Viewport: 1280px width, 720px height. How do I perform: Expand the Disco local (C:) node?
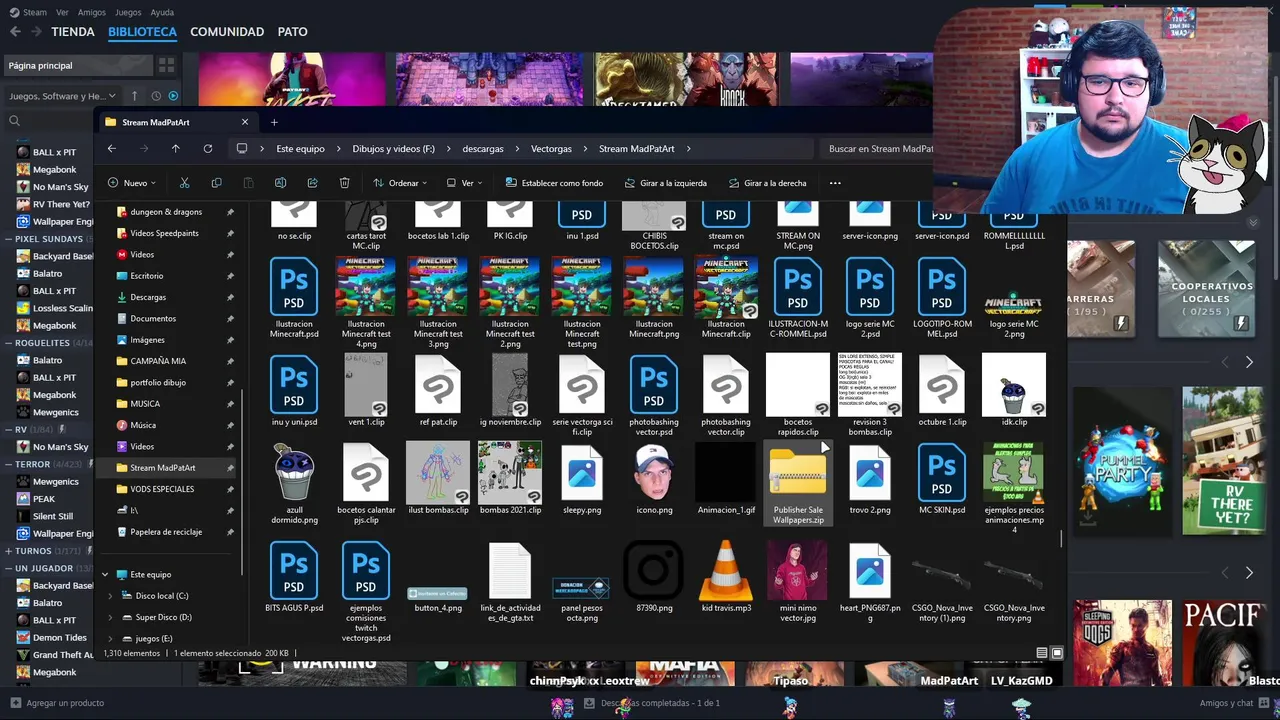pos(110,596)
